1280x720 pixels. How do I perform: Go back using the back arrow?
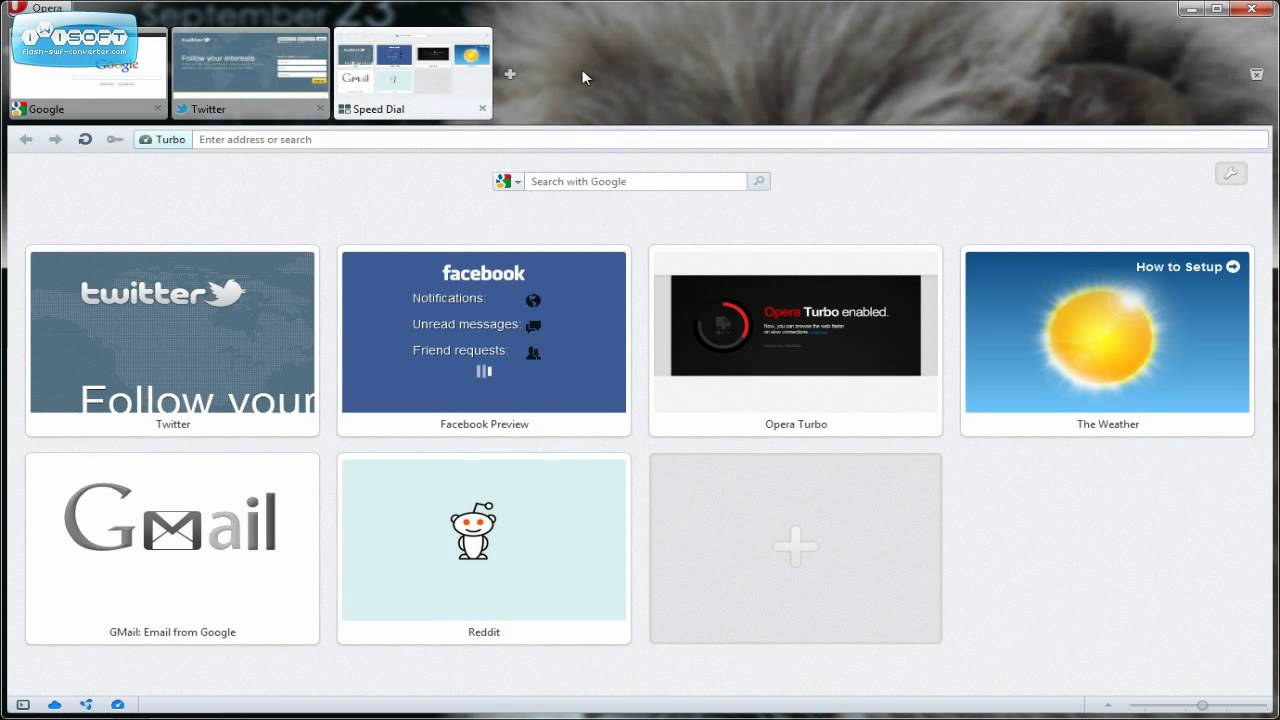(x=26, y=139)
